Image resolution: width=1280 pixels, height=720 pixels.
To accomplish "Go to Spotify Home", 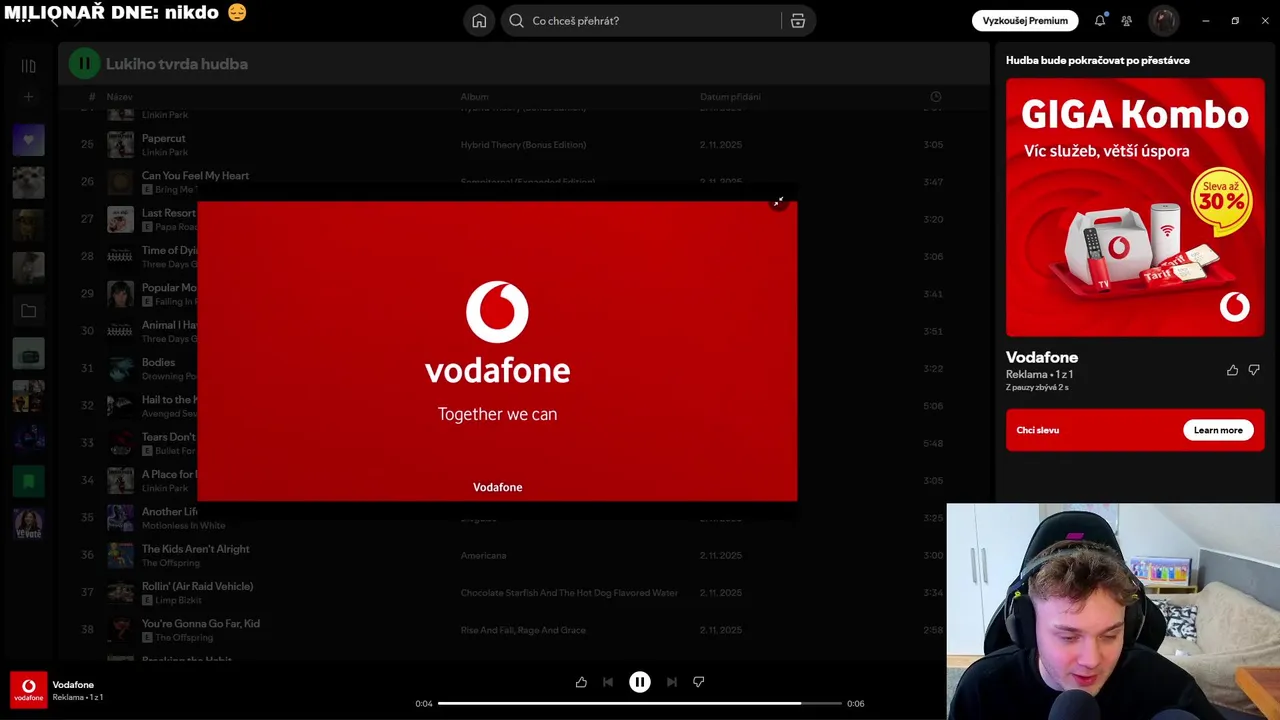I will click(x=479, y=21).
